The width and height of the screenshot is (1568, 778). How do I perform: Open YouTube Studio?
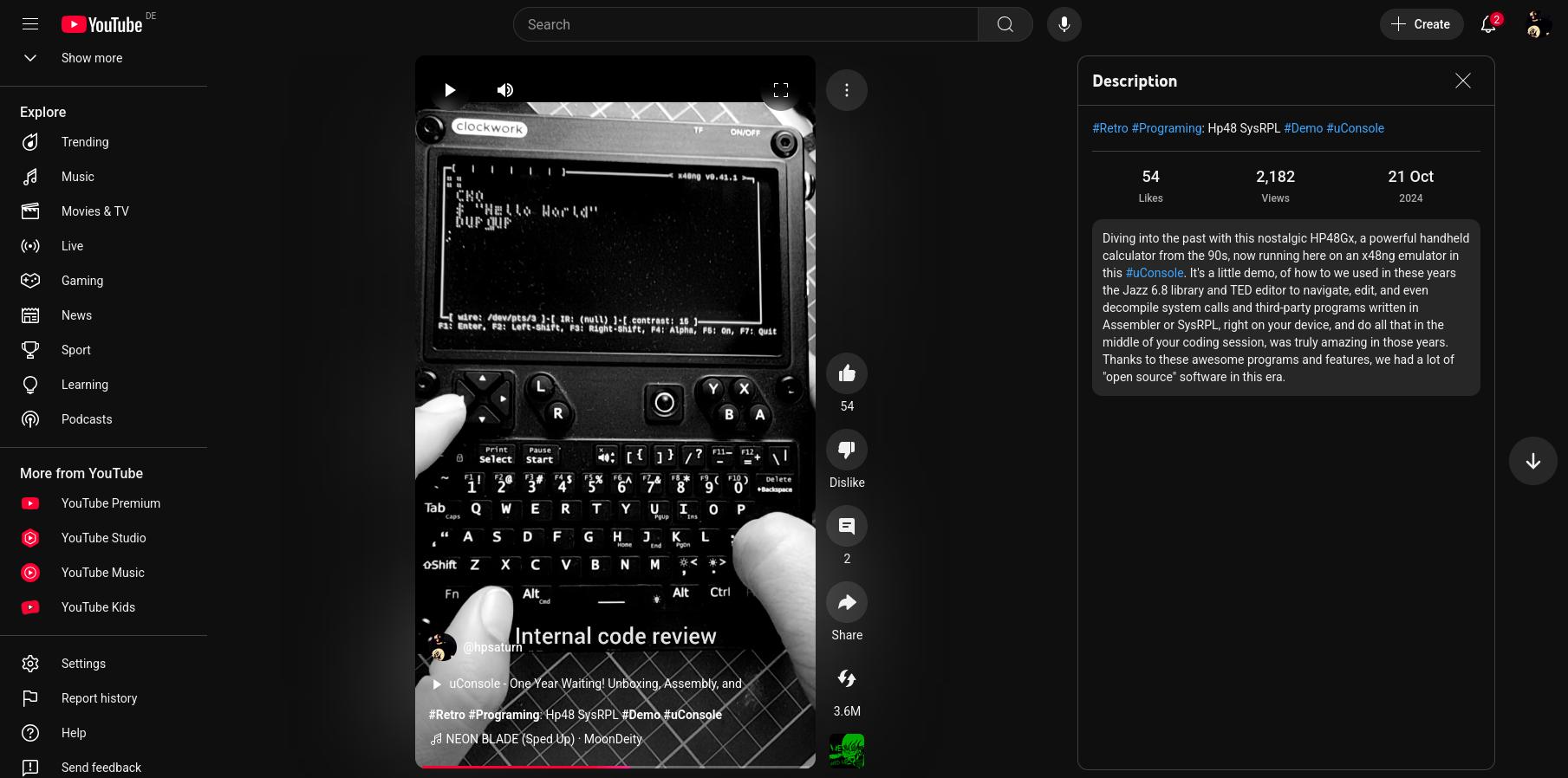[104, 538]
